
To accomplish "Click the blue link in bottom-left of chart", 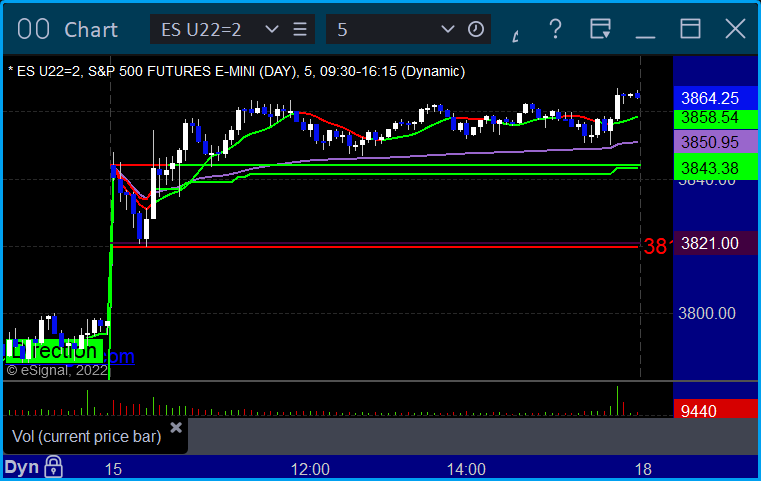I will [x=119, y=357].
